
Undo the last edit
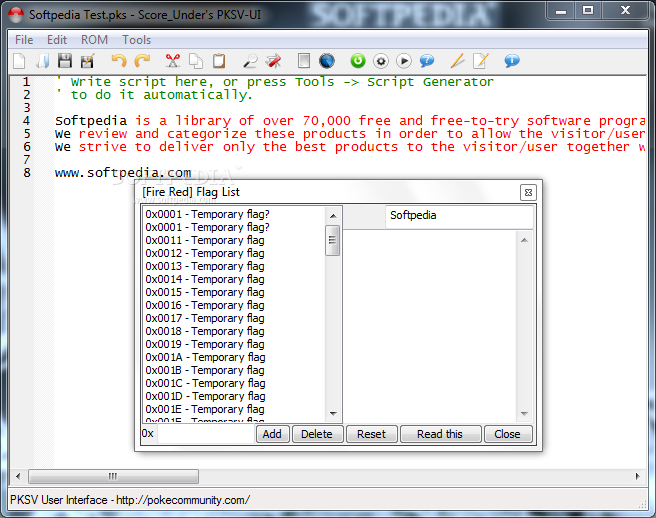118,61
